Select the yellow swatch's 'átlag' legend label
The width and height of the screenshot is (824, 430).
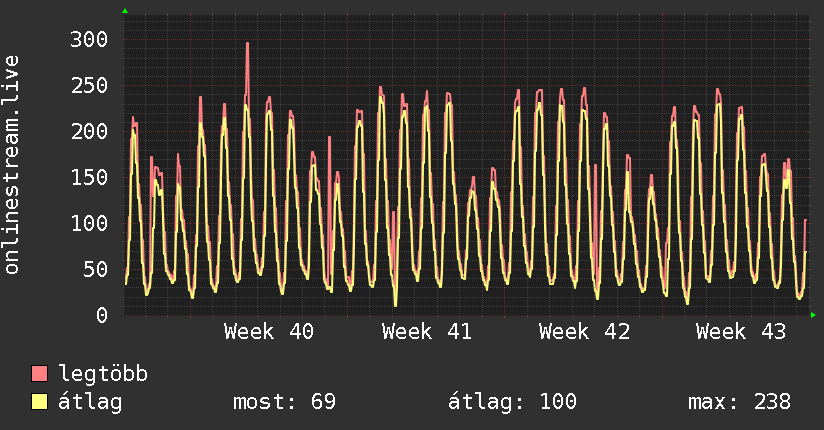[x=90, y=402]
